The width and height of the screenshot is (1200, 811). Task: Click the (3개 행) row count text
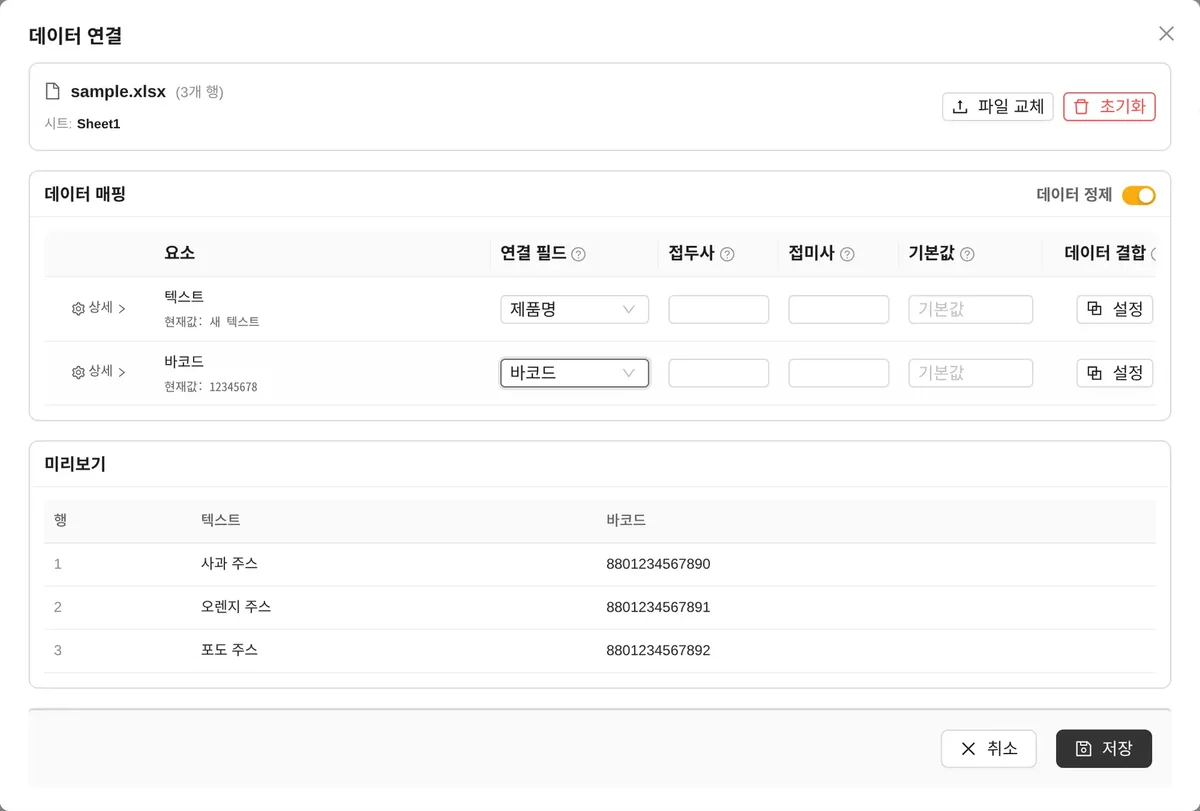[x=199, y=92]
